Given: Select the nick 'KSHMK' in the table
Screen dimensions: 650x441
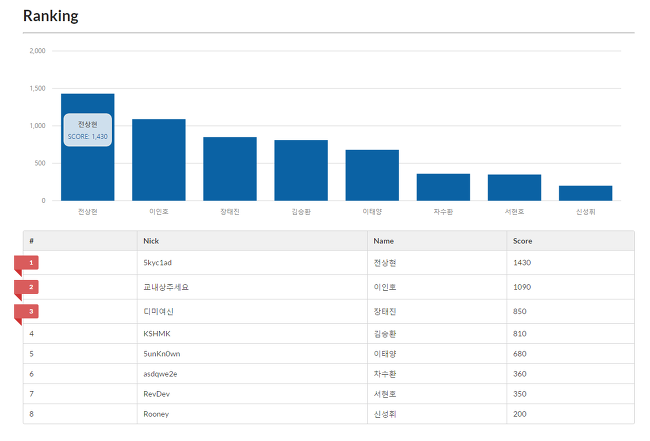Looking at the screenshot, I should 157,334.
